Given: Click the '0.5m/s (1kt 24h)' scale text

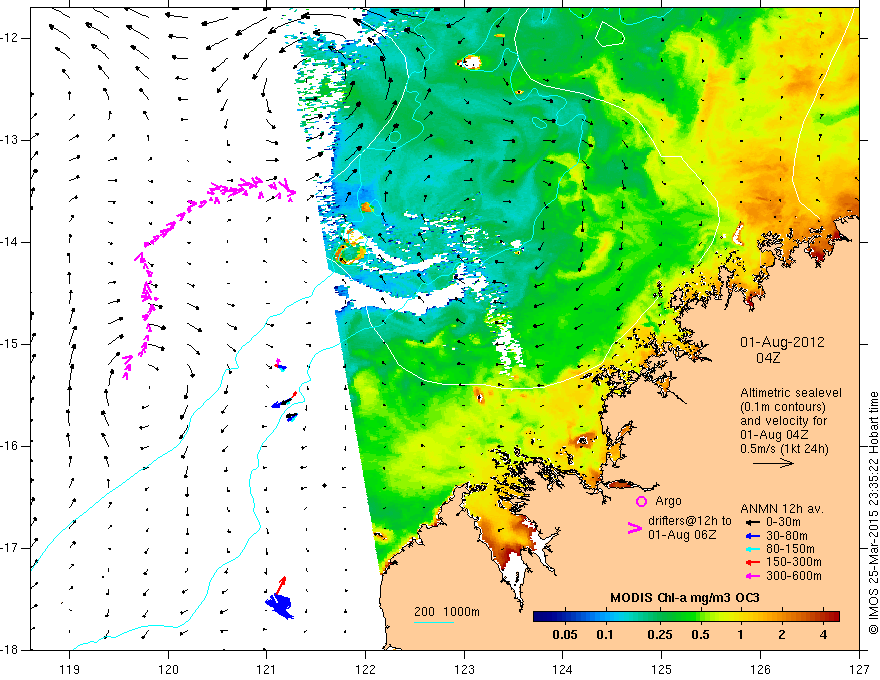Looking at the screenshot, I should pos(784,449).
